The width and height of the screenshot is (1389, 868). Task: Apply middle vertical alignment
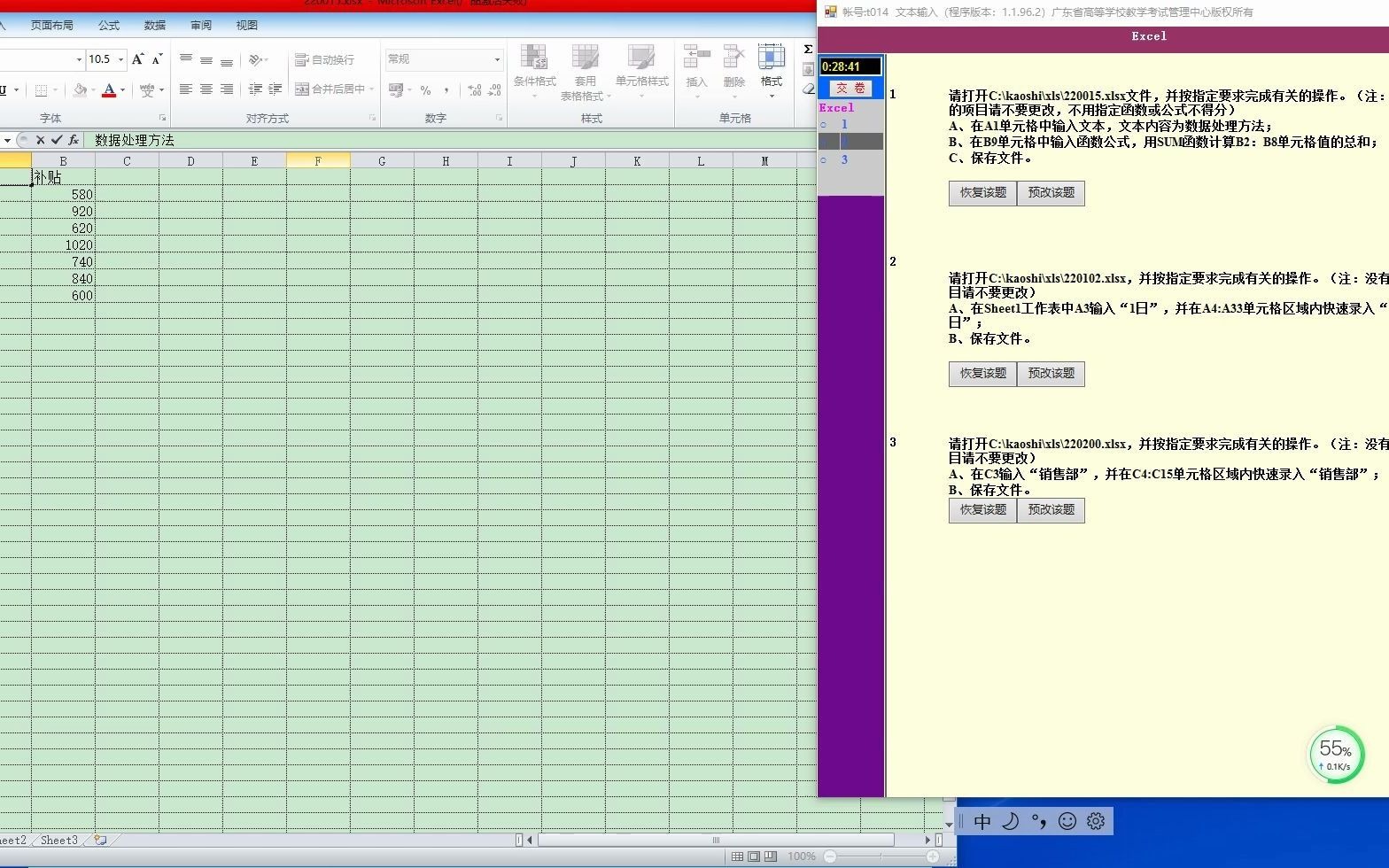[206, 59]
